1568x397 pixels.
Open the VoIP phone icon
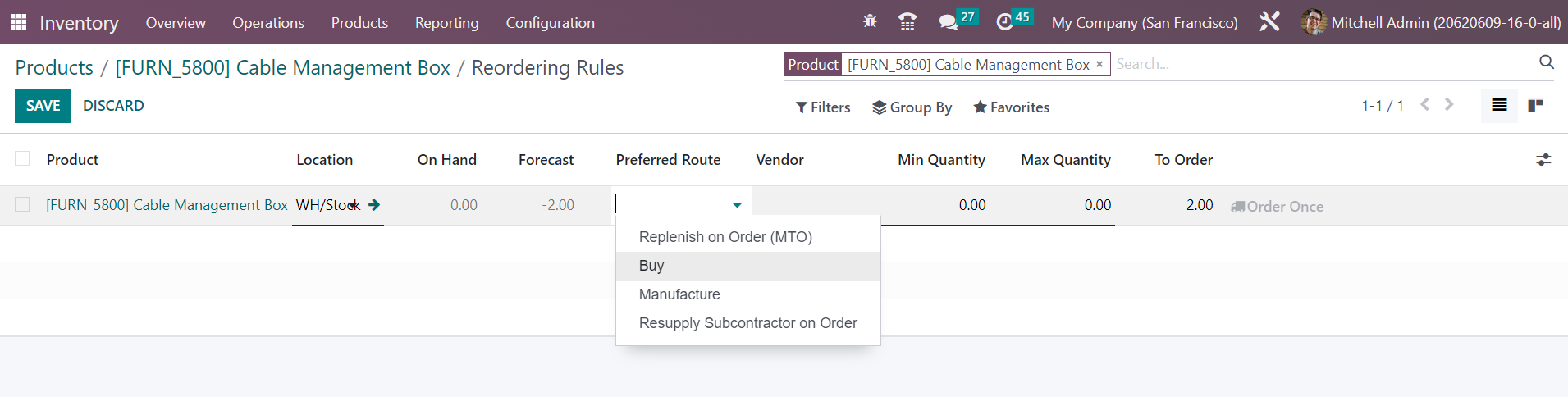coord(907,22)
